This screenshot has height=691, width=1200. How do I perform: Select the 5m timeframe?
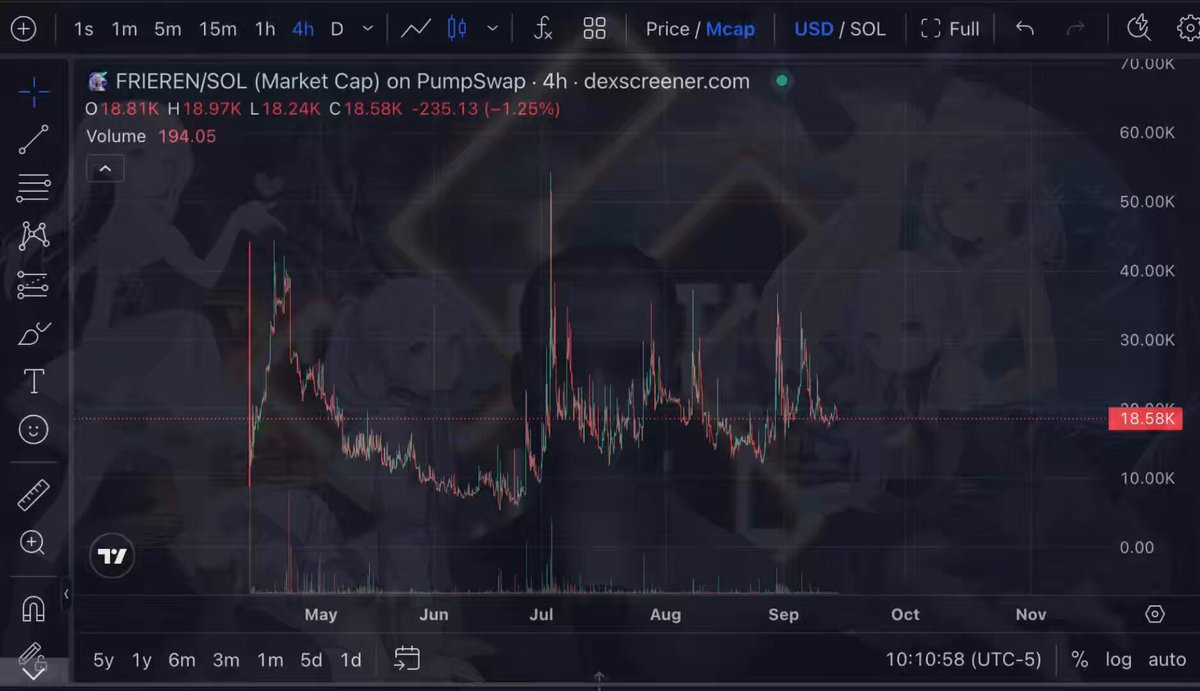(x=168, y=29)
